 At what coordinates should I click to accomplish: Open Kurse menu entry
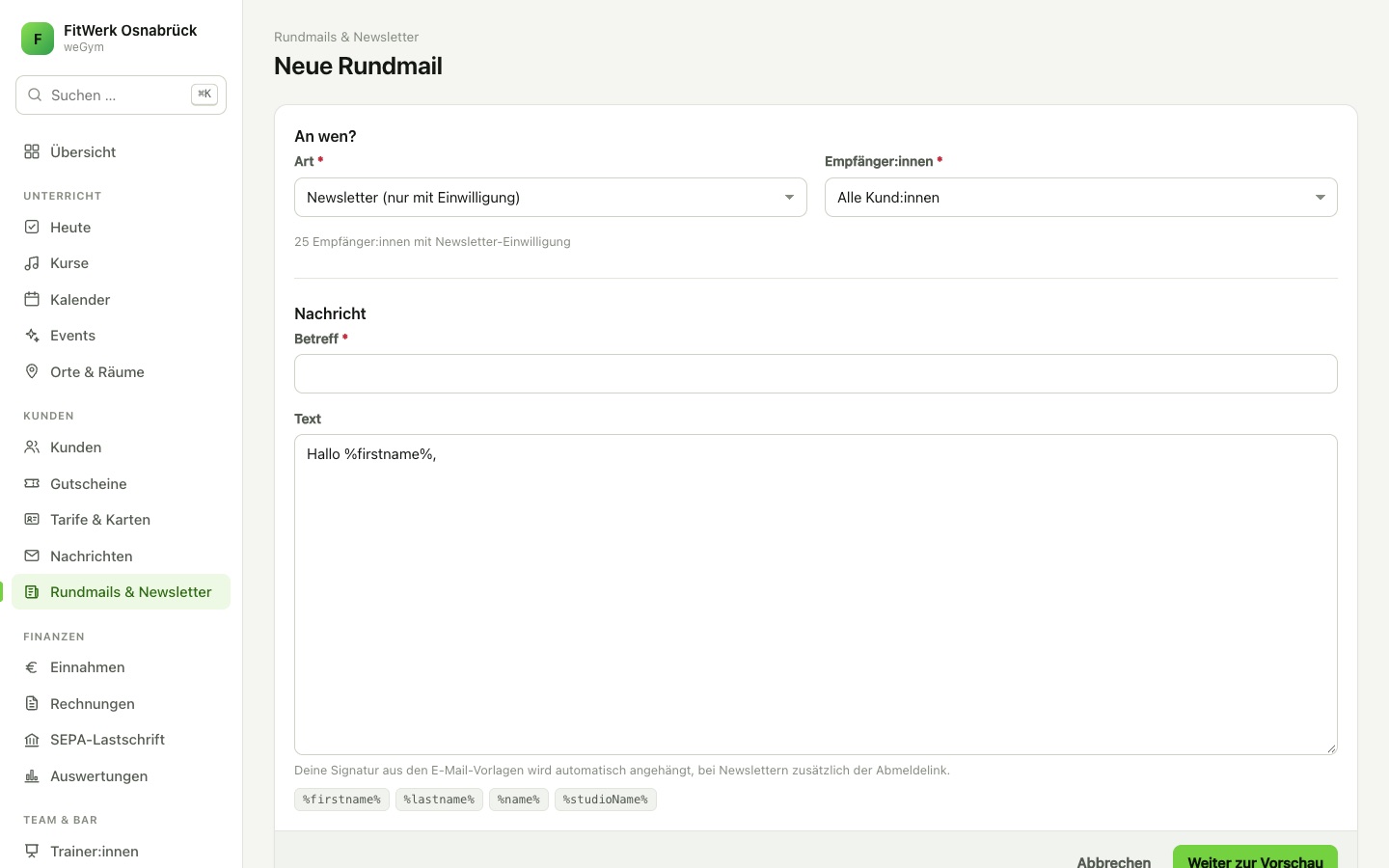point(121,263)
